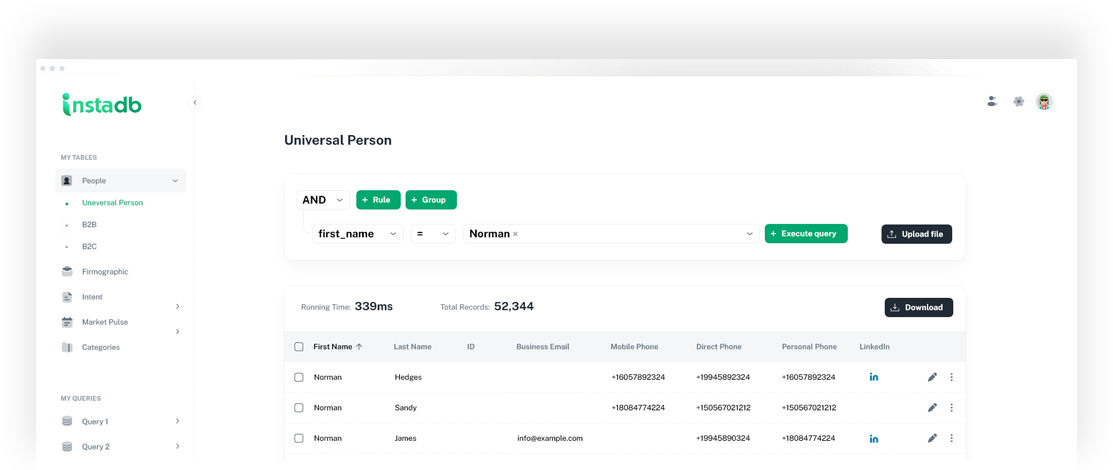This screenshot has width=1113, height=470.
Task: Click the account person icon in header
Action: (x=991, y=101)
